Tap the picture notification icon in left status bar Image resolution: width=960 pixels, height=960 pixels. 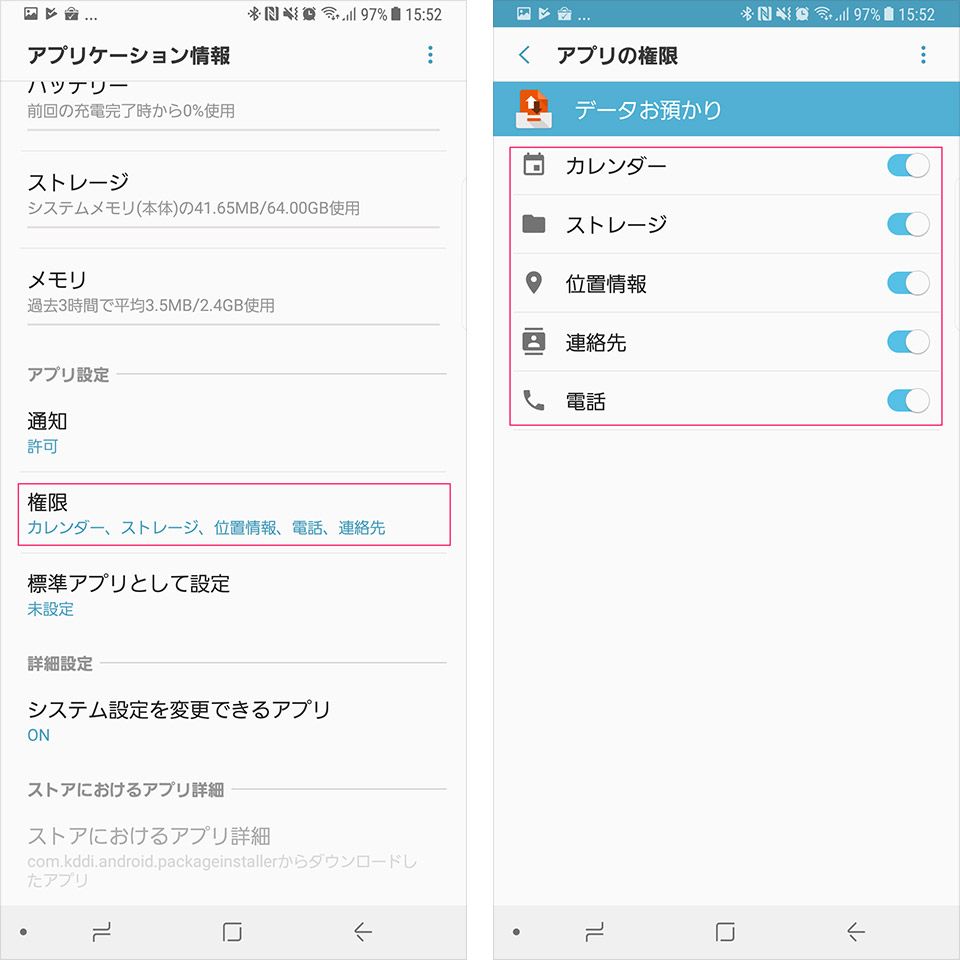tap(31, 14)
